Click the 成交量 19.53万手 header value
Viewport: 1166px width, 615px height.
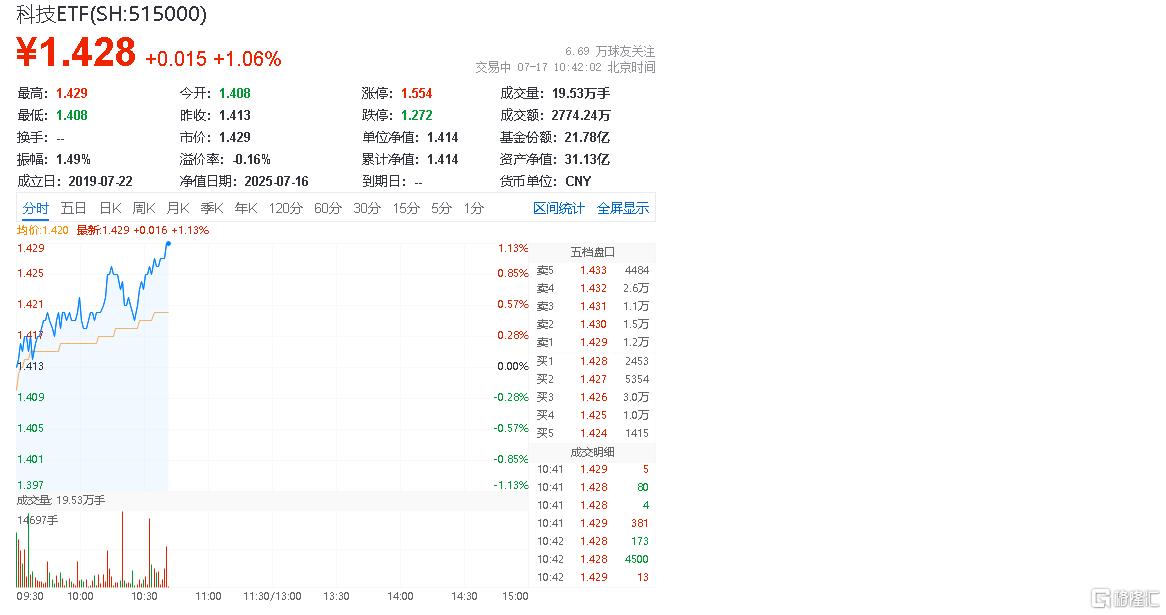click(581, 93)
